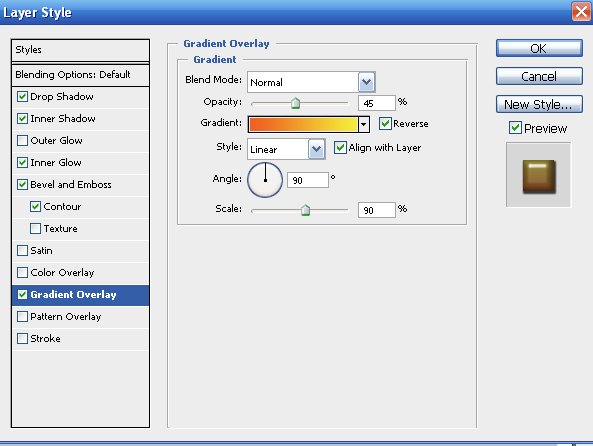Uncheck the Gradient Overlay checkbox

[x=22, y=294]
